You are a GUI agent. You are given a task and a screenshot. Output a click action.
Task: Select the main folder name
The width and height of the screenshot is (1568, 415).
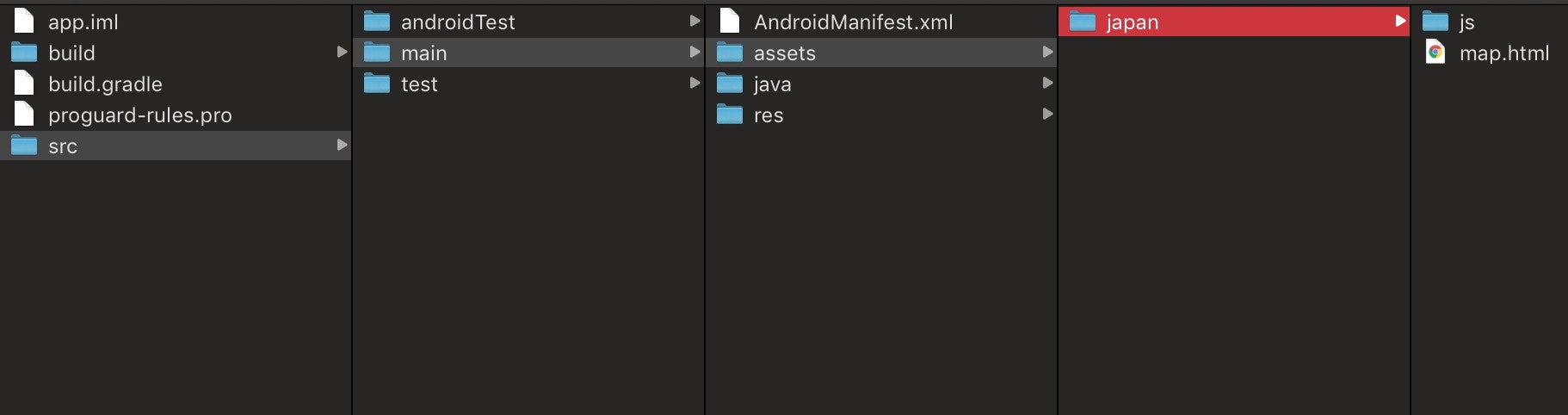[424, 53]
